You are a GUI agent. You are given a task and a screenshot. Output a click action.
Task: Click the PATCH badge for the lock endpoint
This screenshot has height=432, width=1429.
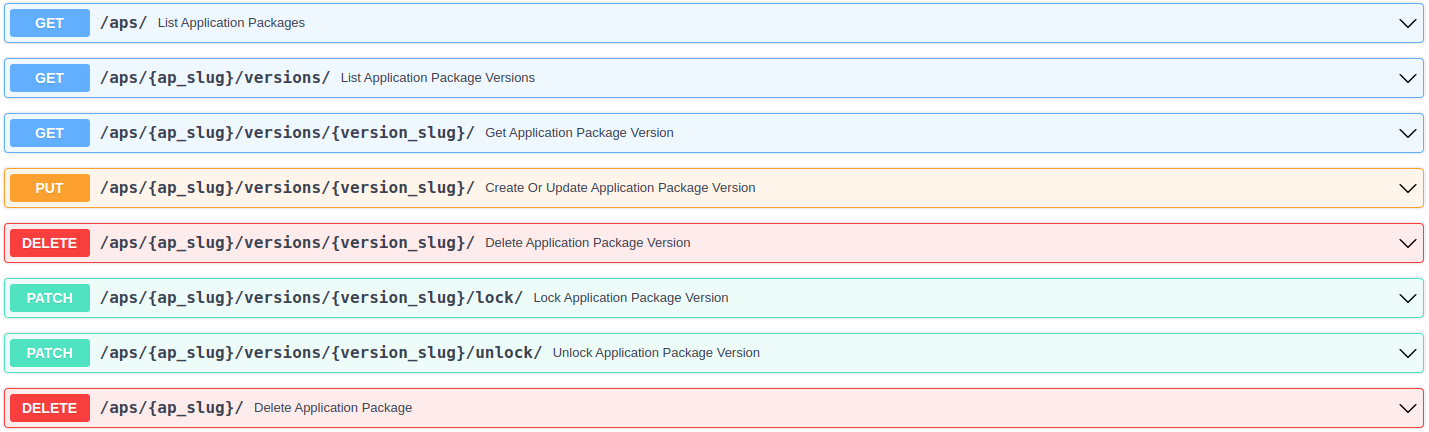click(50, 298)
